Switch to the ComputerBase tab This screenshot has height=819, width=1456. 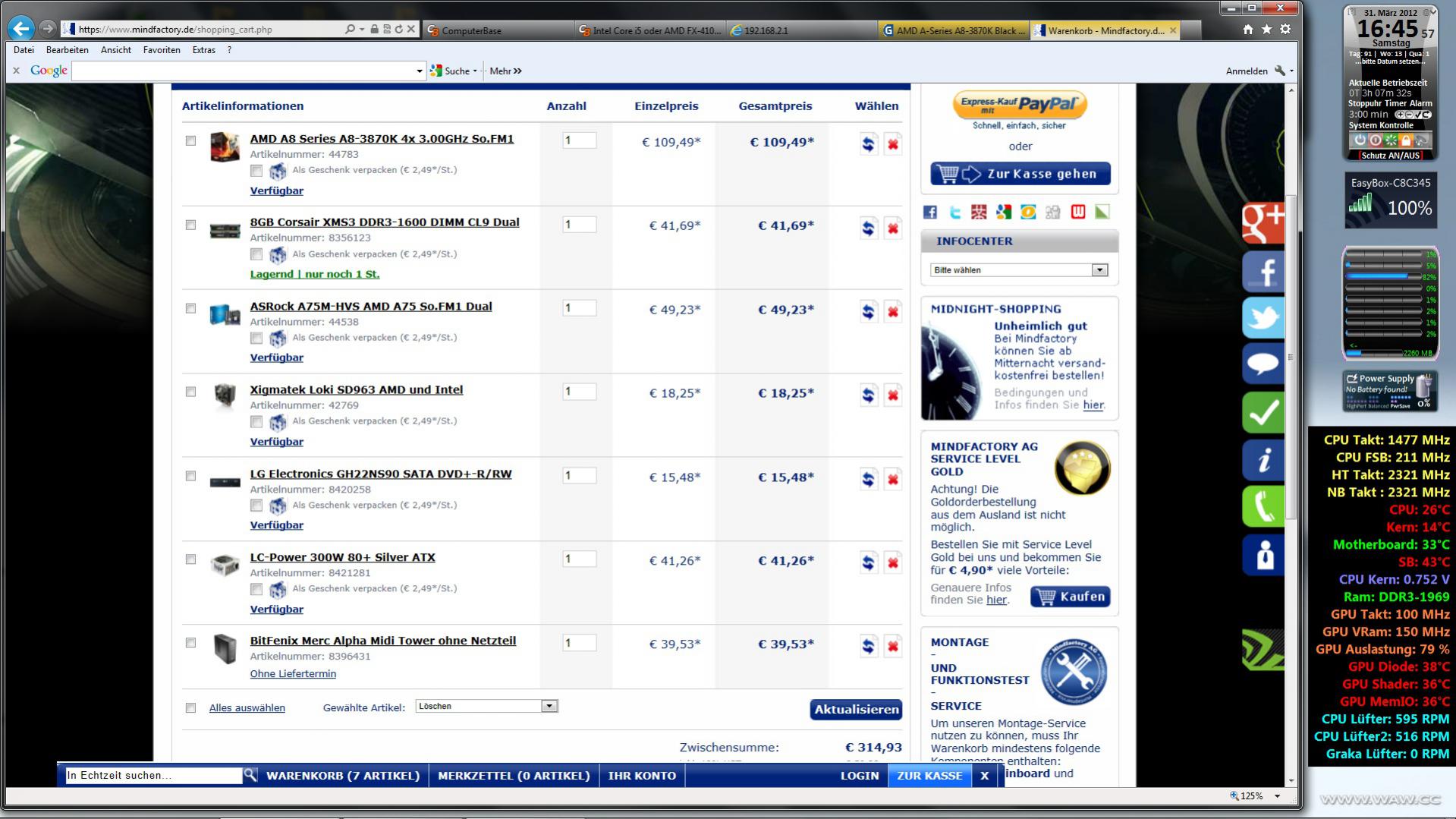[497, 30]
